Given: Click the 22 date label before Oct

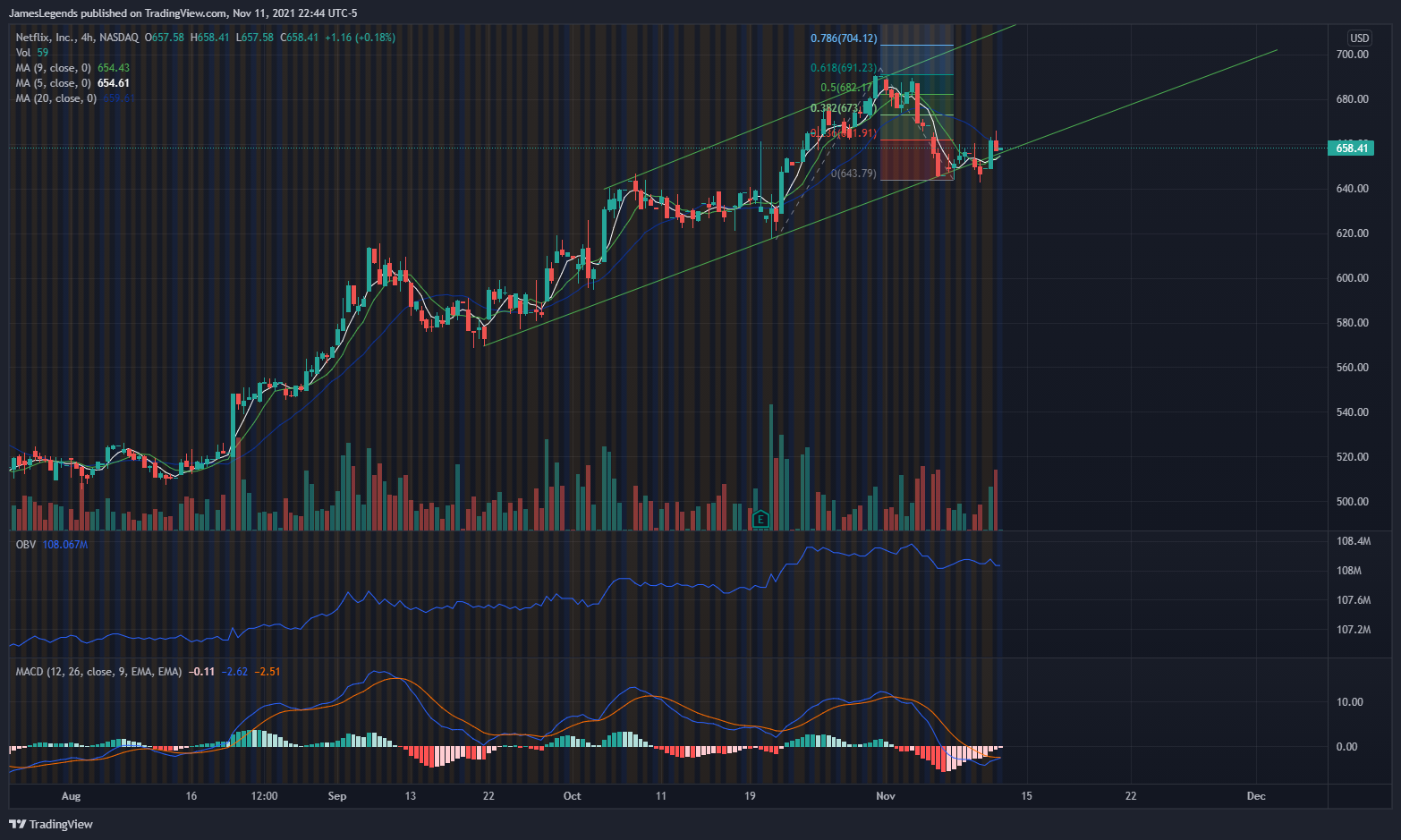Looking at the screenshot, I should tap(488, 796).
